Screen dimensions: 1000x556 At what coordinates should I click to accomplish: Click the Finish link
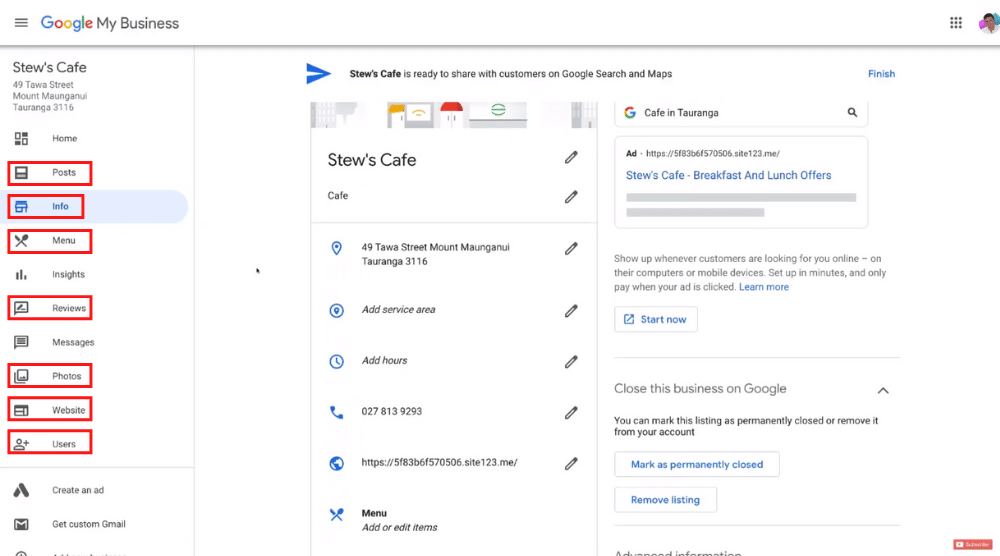coord(881,74)
